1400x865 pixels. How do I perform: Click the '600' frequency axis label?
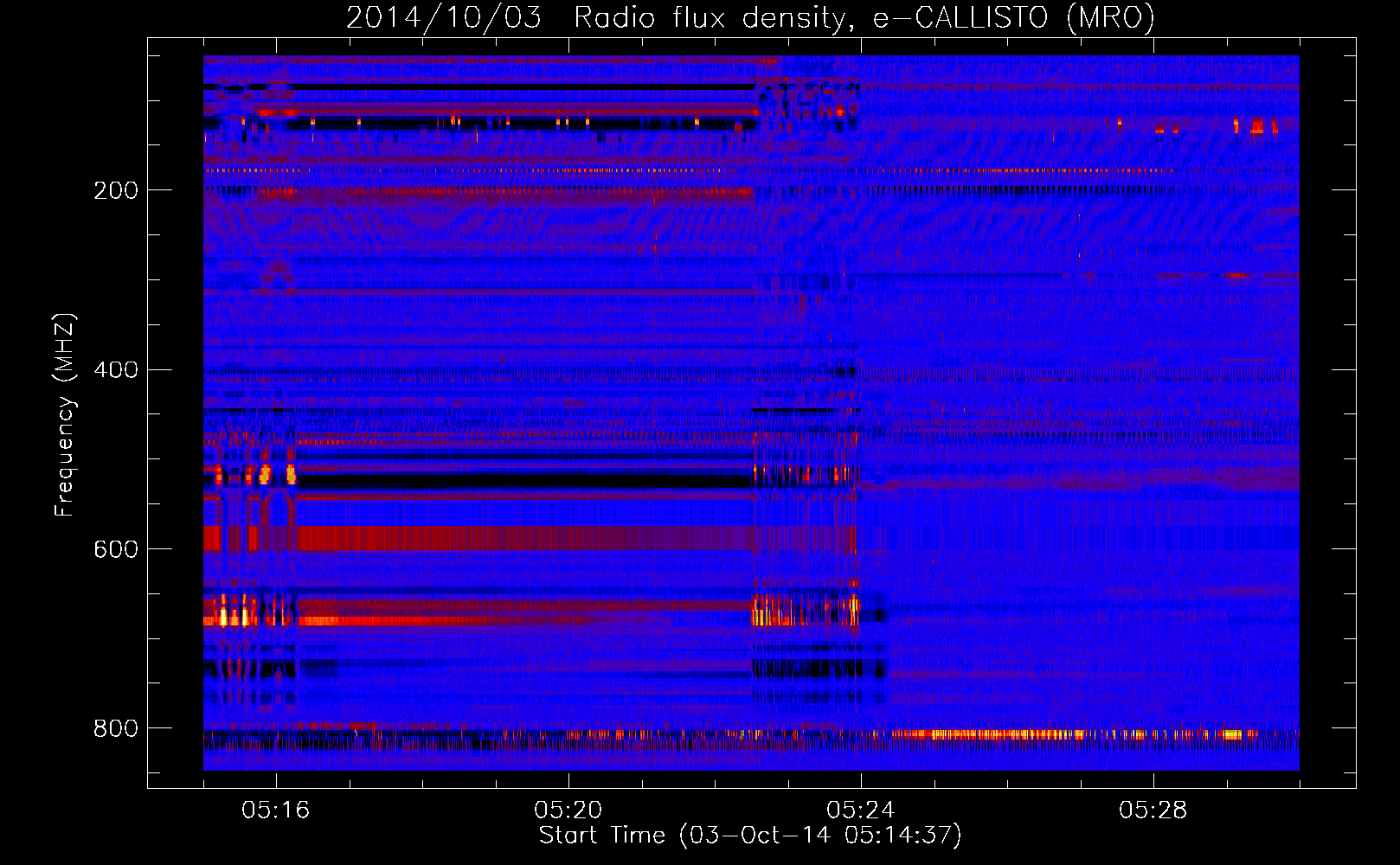point(116,550)
